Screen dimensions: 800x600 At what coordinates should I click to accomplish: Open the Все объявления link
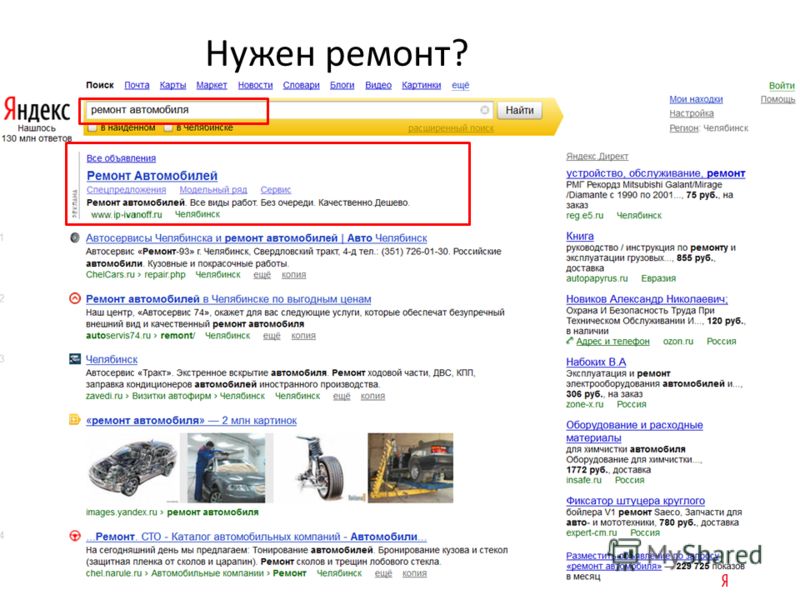[121, 158]
